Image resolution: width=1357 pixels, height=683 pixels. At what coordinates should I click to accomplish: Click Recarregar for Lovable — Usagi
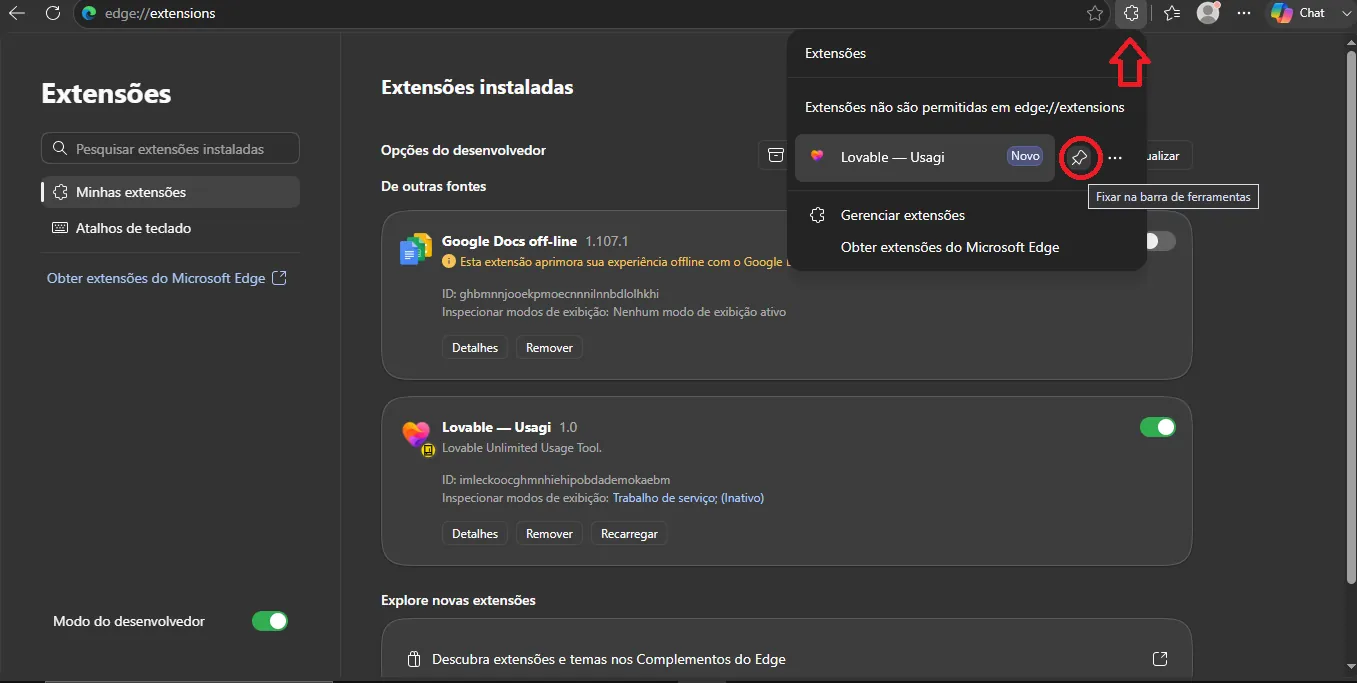(x=629, y=534)
